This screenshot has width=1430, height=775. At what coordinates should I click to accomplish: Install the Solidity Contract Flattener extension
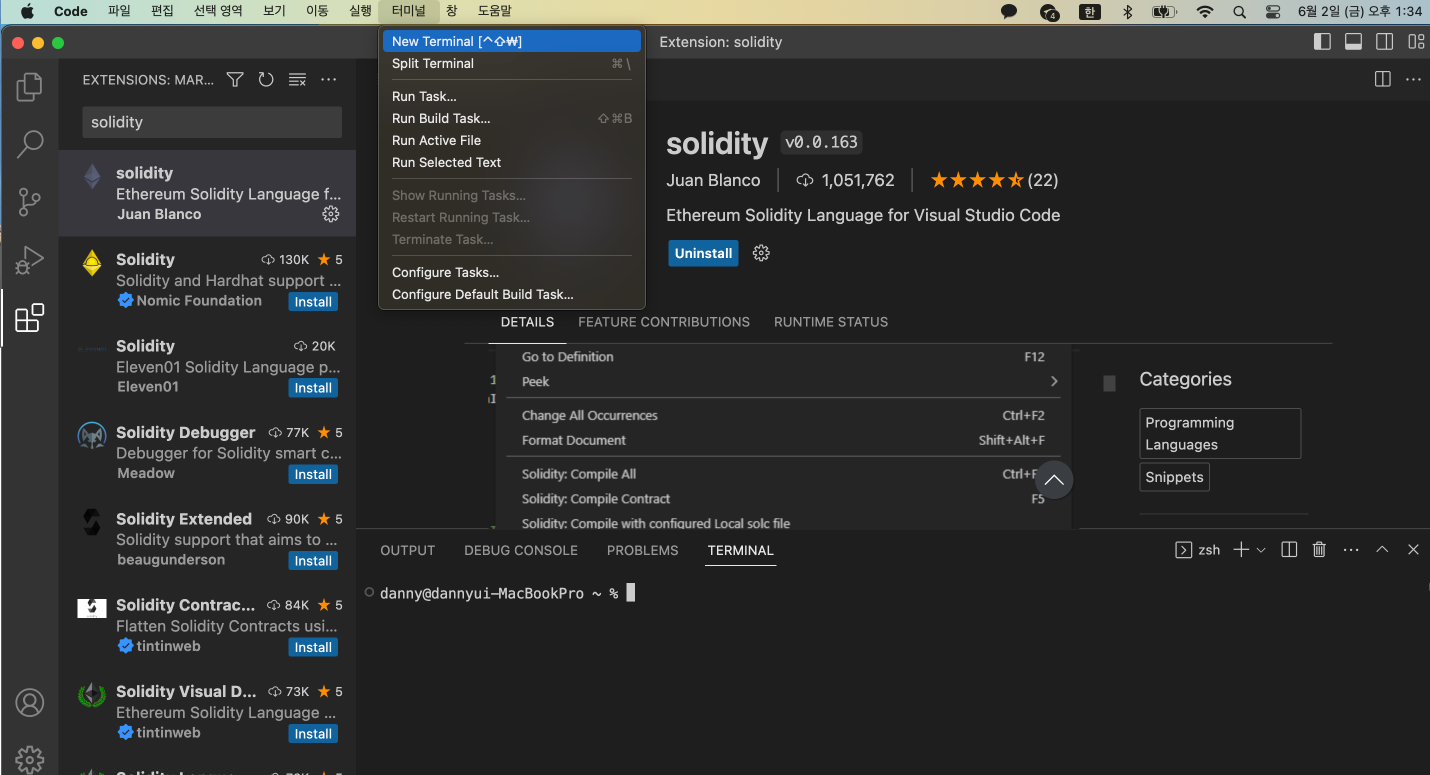pyautogui.click(x=313, y=647)
